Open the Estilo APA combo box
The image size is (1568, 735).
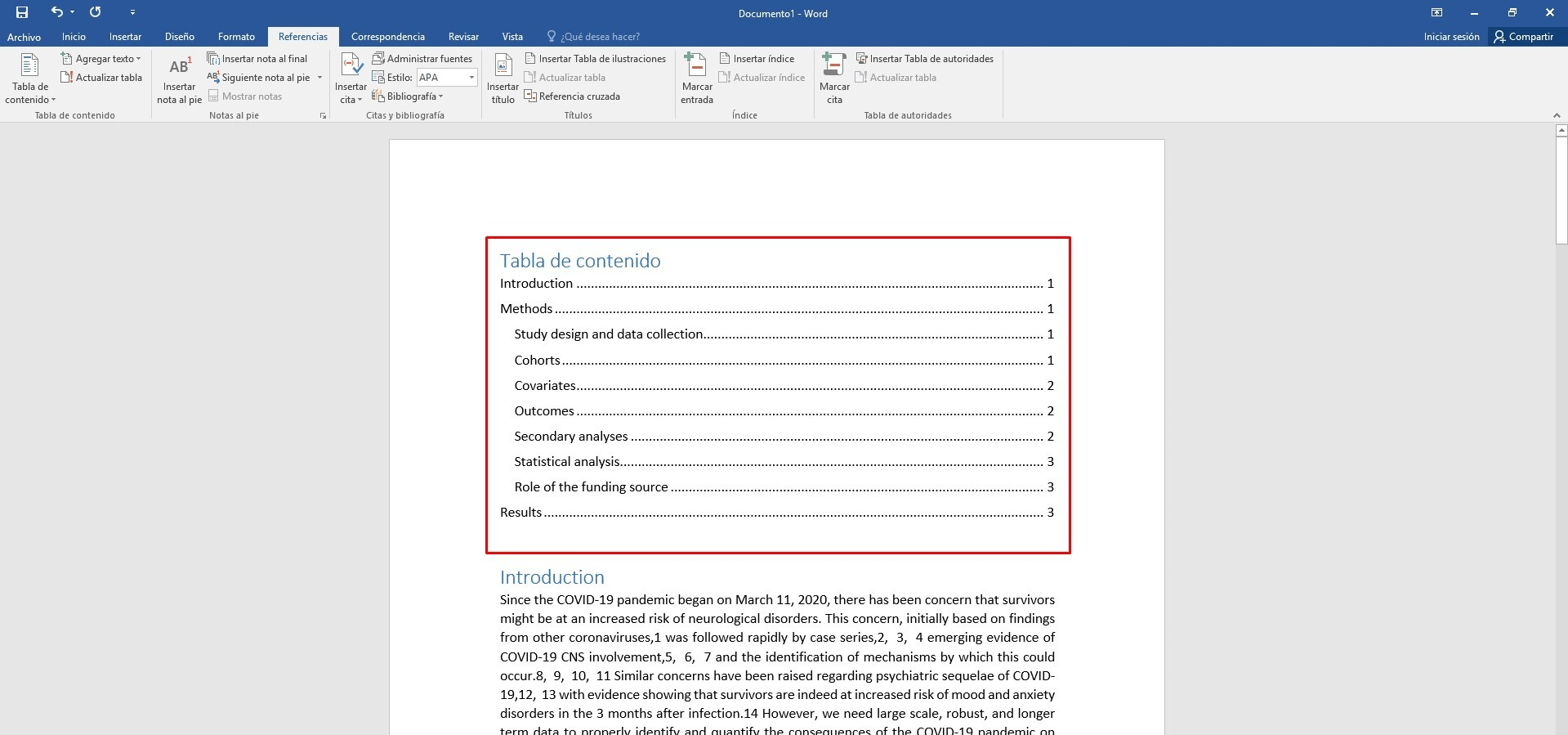click(x=447, y=78)
